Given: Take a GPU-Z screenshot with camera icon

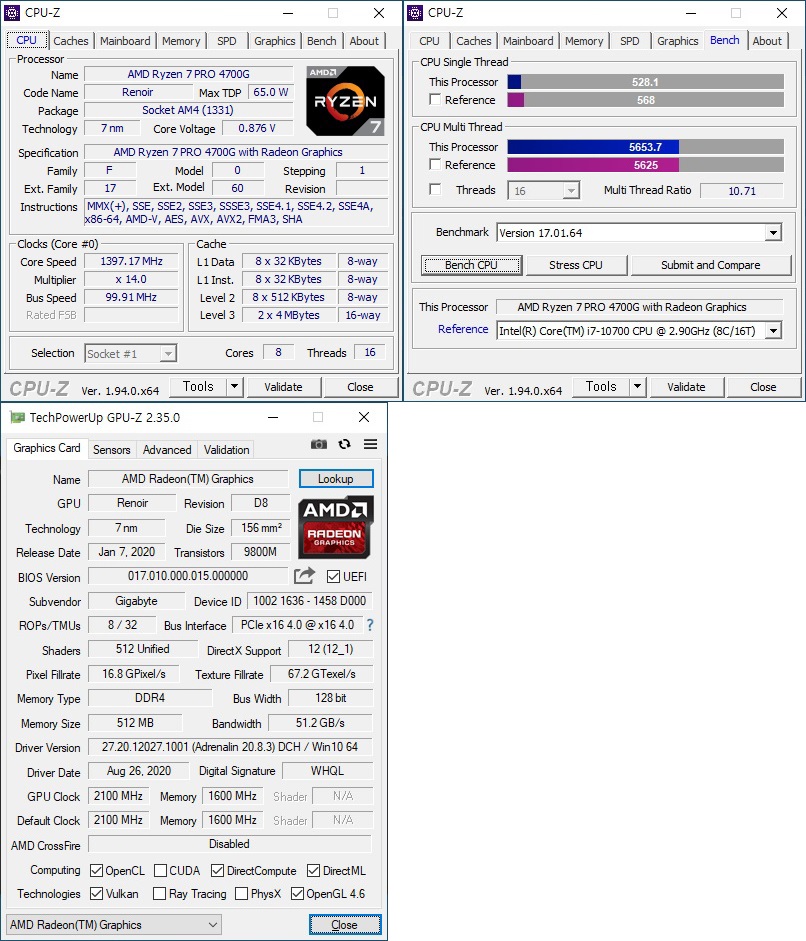Looking at the screenshot, I should pos(319,444).
